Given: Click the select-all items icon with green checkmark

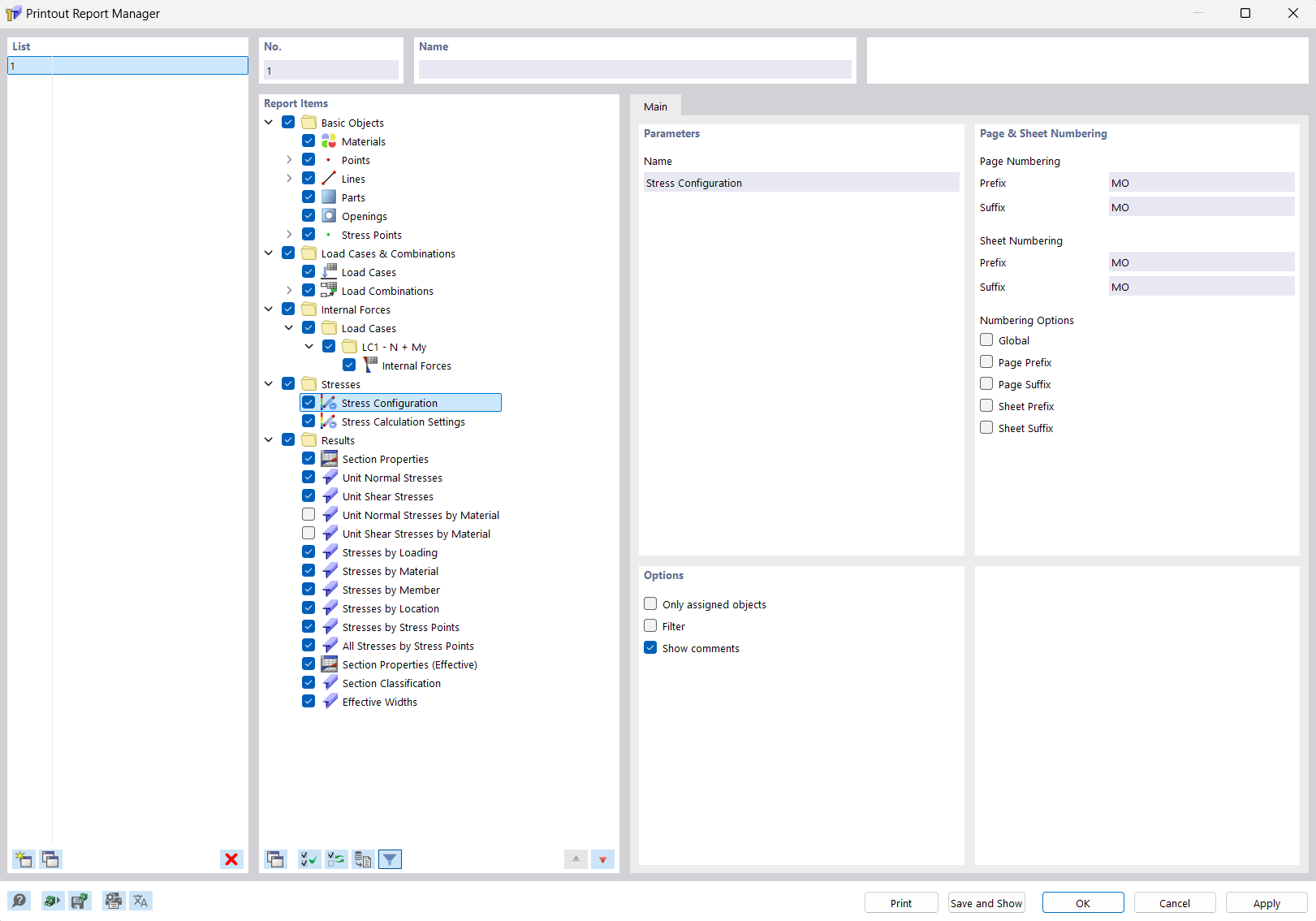Looking at the screenshot, I should coord(309,859).
